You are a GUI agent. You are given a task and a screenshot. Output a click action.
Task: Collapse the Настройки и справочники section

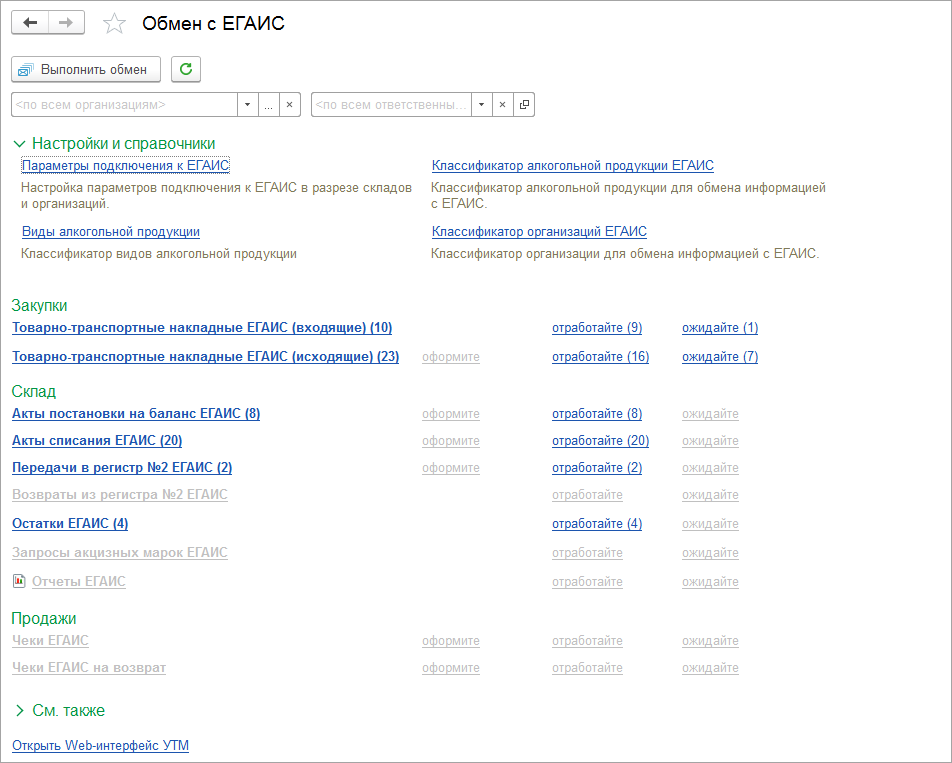point(19,144)
